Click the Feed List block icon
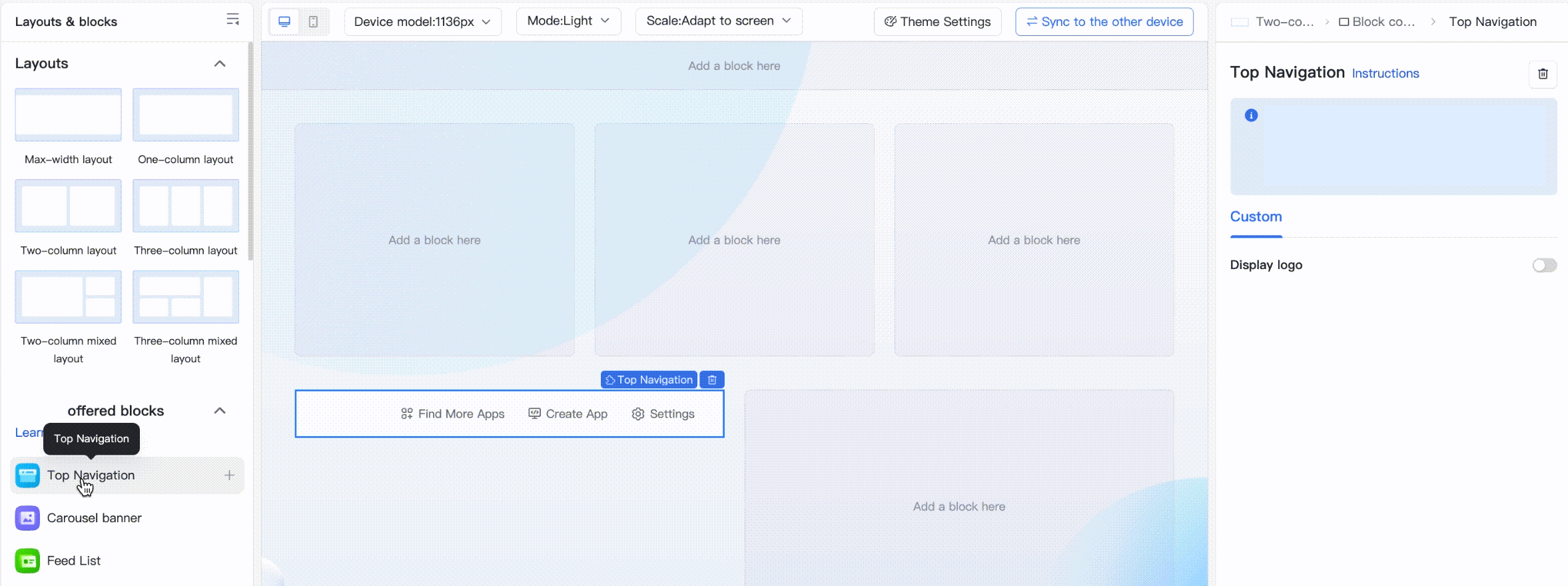Screen dimensions: 1568x586 (27, 561)
